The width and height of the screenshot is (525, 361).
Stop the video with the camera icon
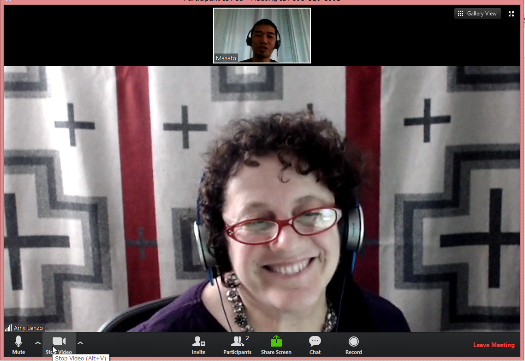pyautogui.click(x=59, y=345)
